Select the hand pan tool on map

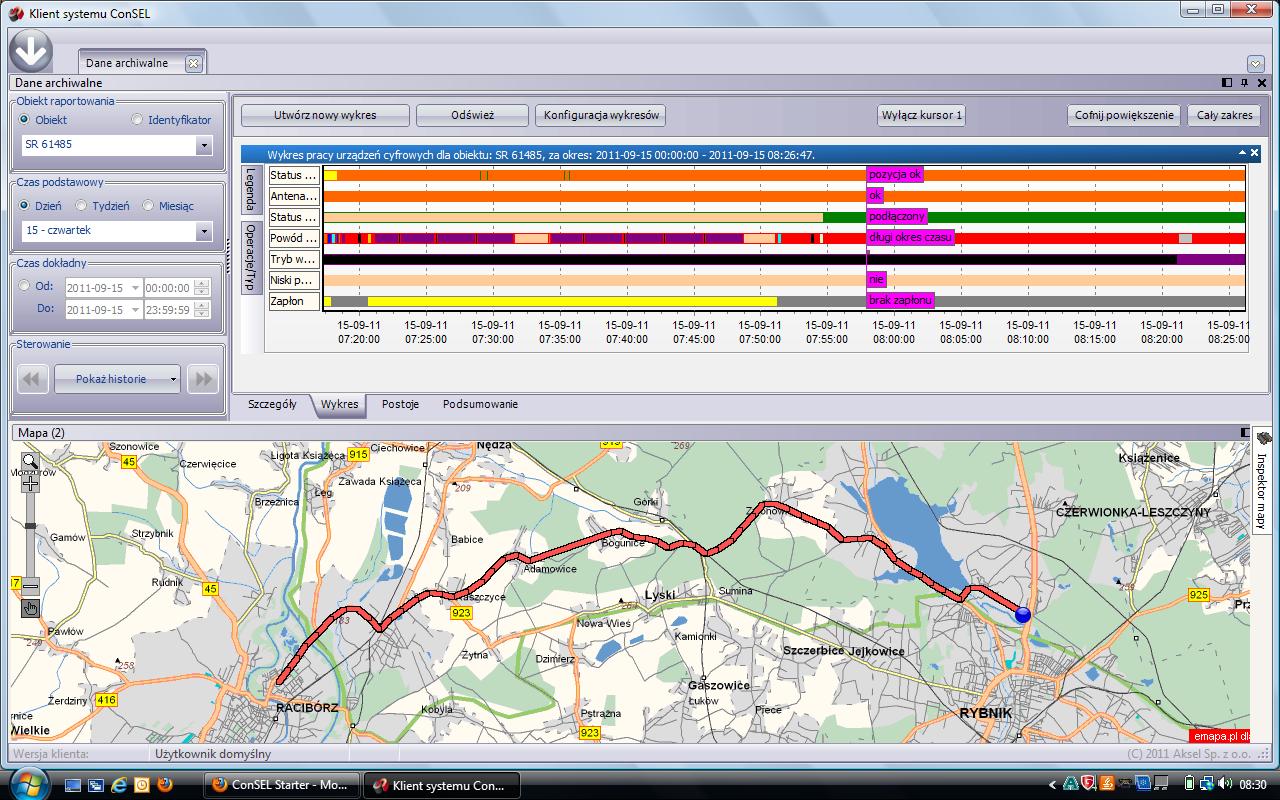point(30,607)
